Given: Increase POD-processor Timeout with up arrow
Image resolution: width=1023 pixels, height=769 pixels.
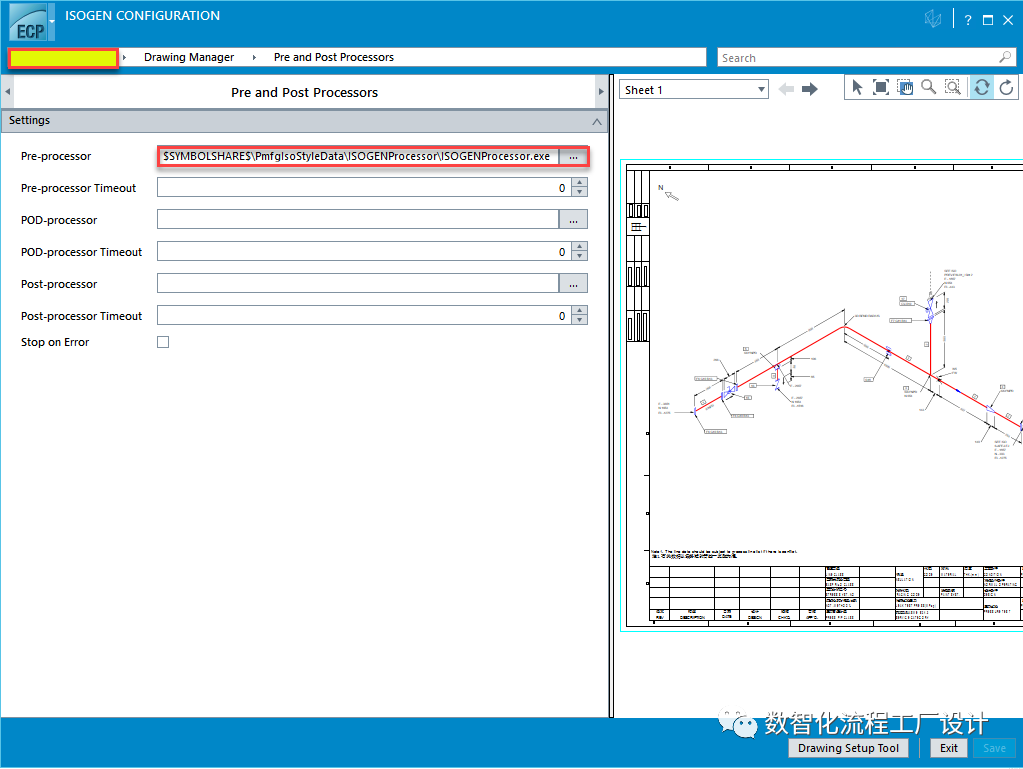Looking at the screenshot, I should (579, 247).
